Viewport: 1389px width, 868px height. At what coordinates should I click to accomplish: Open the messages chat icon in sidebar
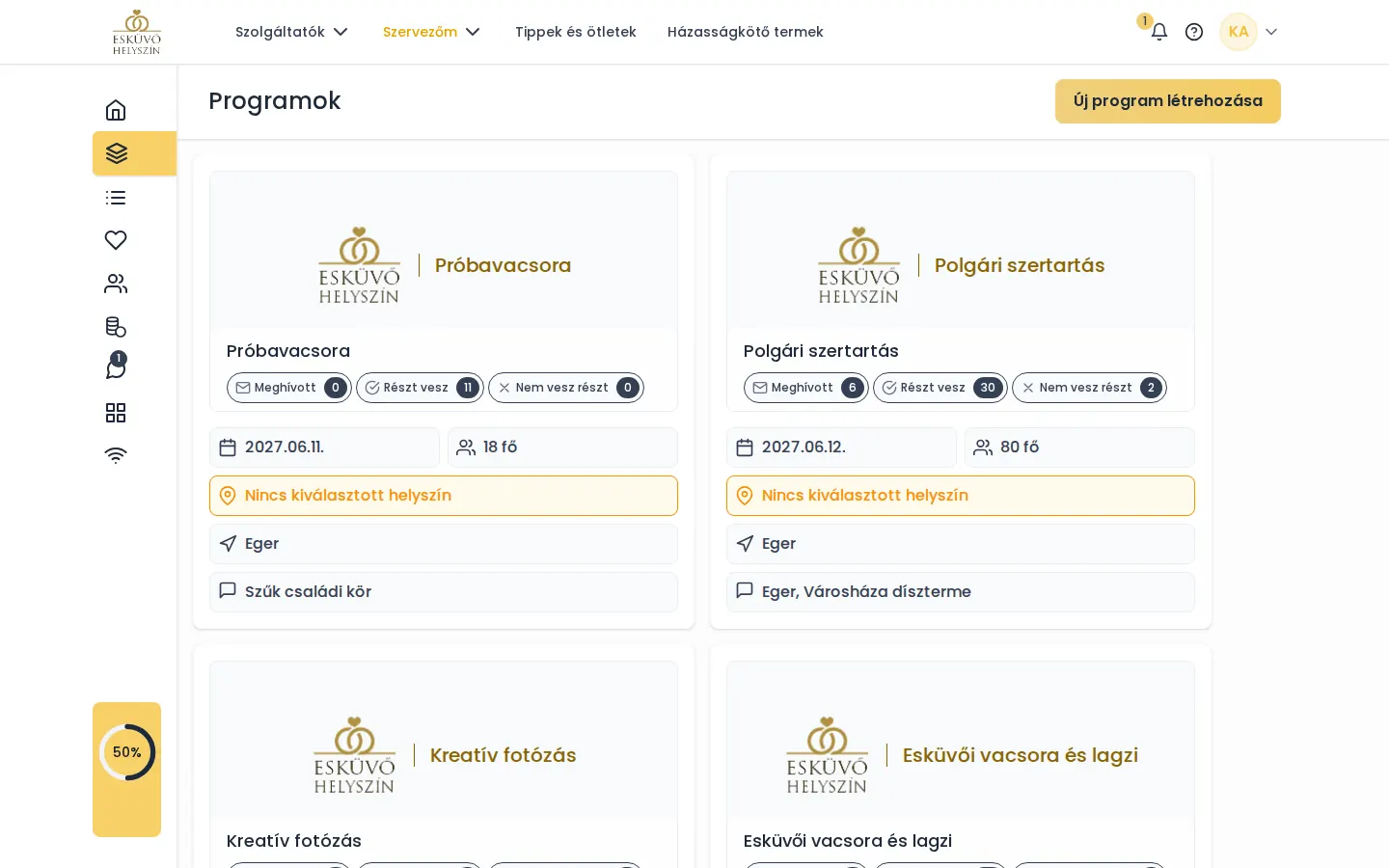[116, 368]
